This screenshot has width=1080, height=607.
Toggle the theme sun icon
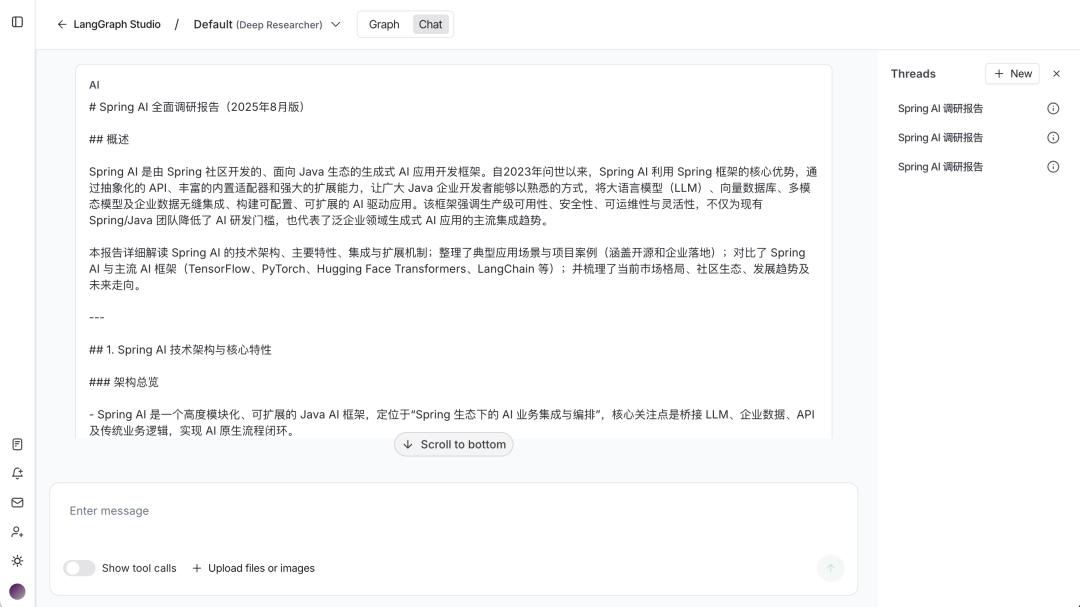pyautogui.click(x=17, y=561)
